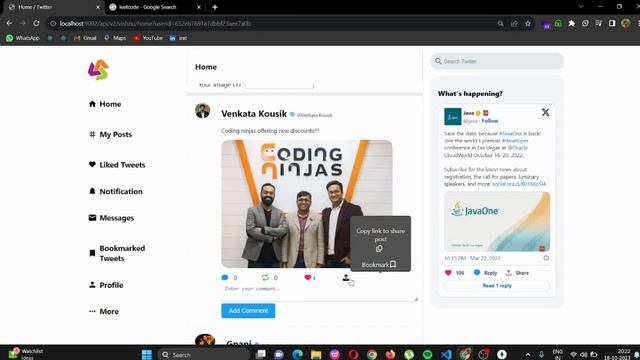This screenshot has width=640, height=360.
Task: Follow the Java account
Action: (x=490, y=121)
